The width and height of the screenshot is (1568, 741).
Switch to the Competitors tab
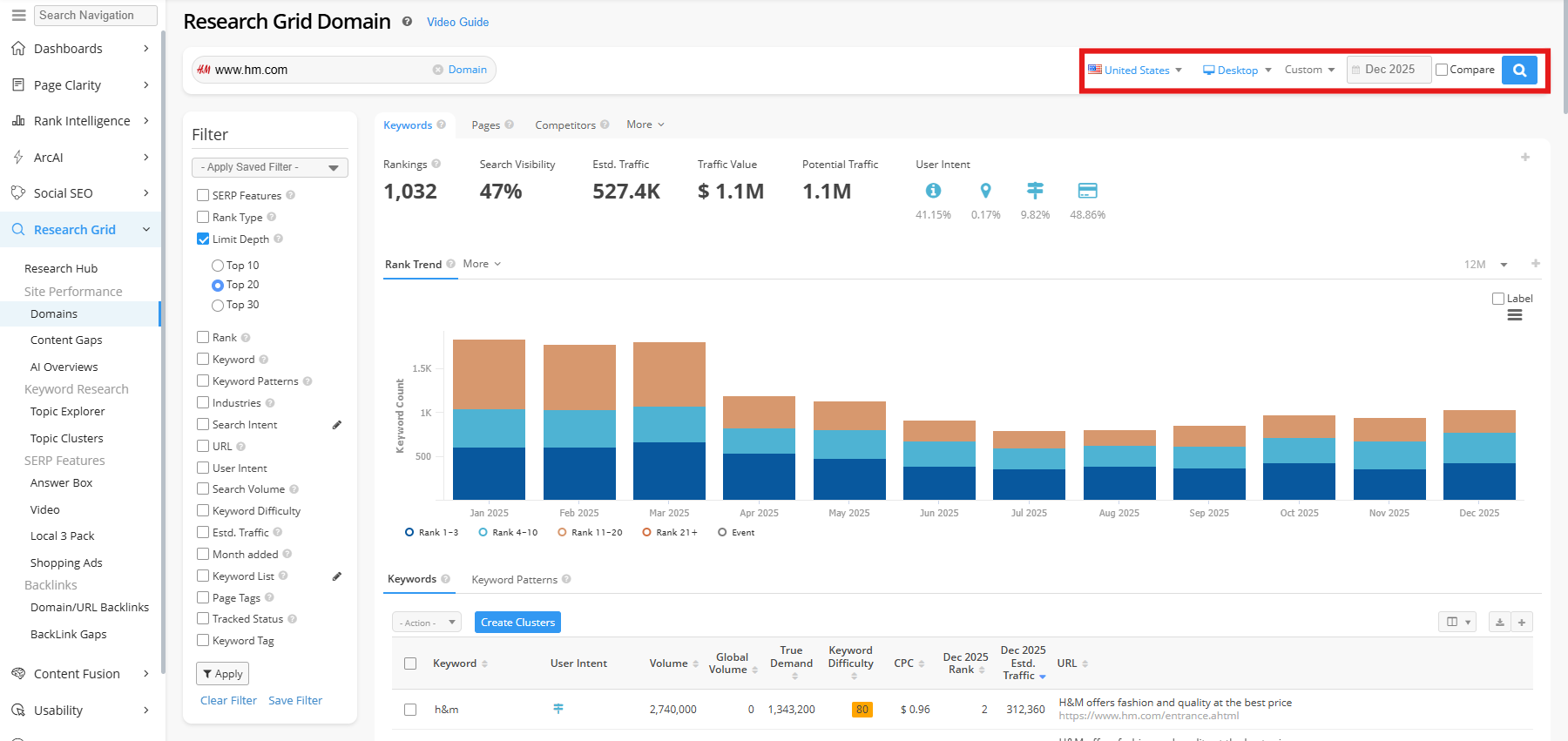565,125
